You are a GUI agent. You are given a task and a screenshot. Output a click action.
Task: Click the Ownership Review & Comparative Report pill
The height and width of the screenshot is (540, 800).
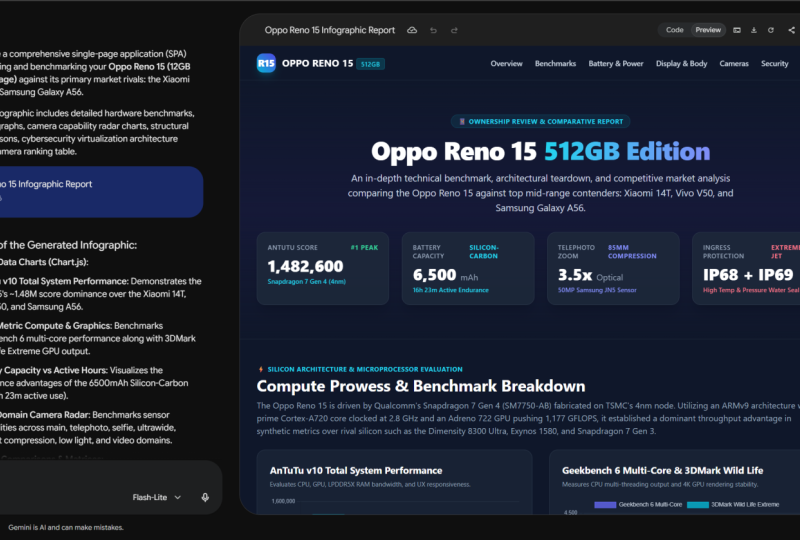coord(540,121)
